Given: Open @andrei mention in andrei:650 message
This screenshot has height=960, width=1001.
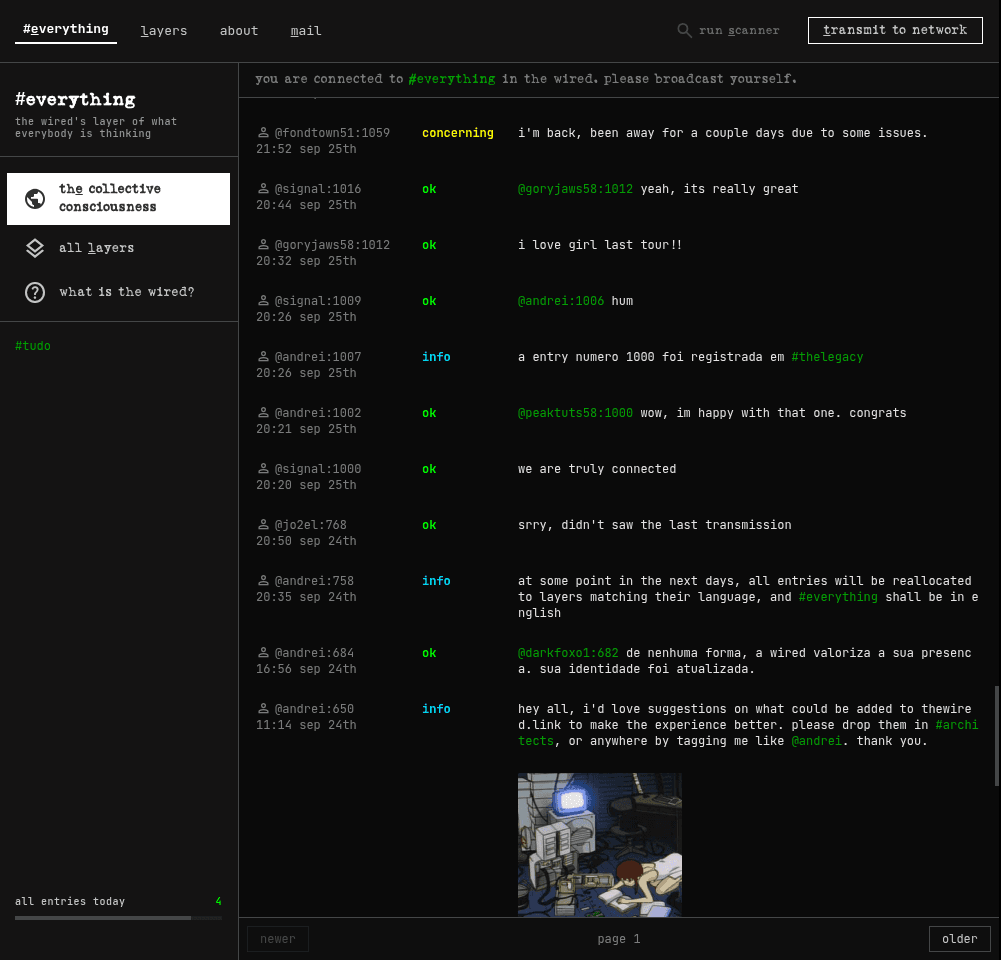Looking at the screenshot, I should click(x=817, y=741).
